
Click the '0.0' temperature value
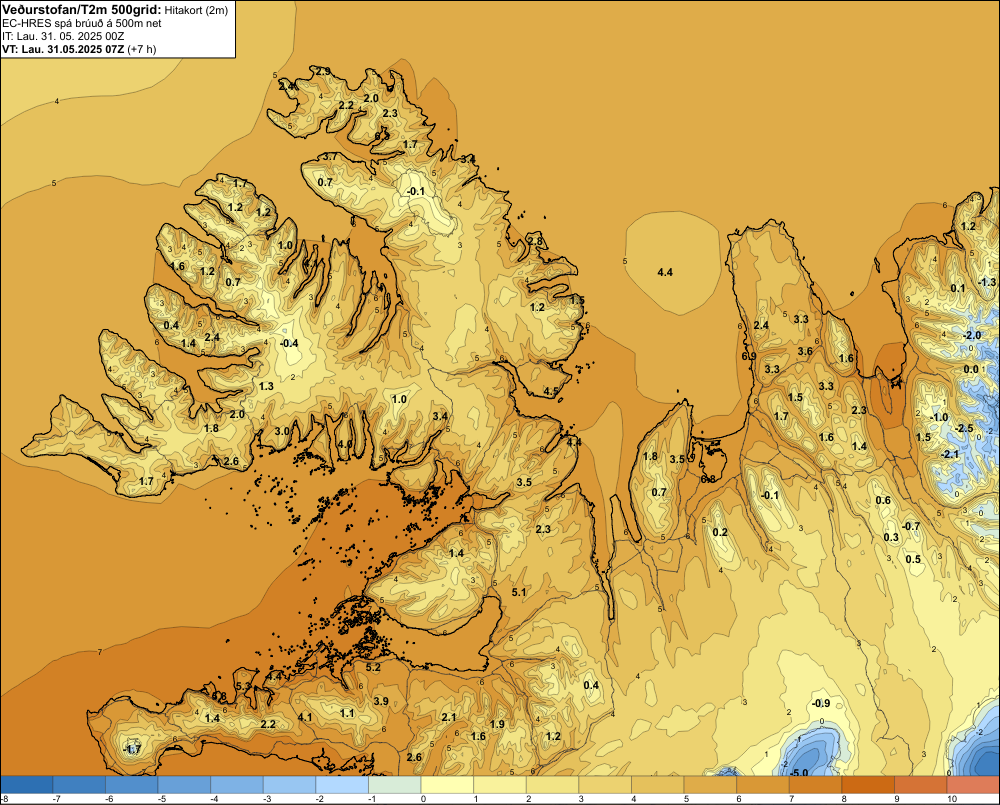tap(971, 369)
